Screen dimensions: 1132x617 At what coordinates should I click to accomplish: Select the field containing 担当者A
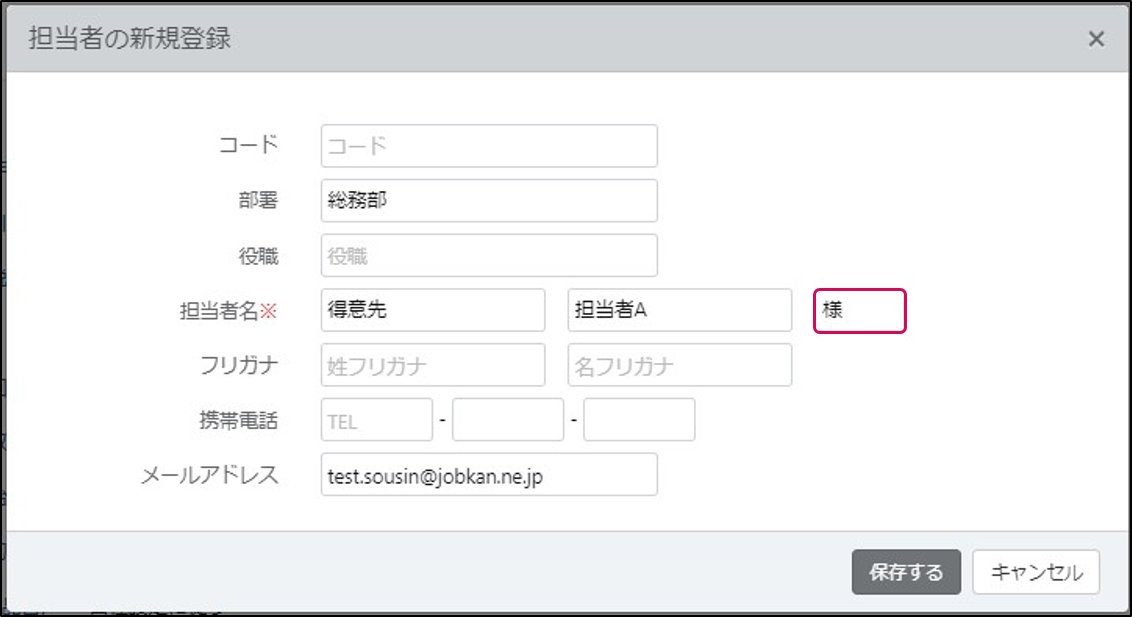680,310
